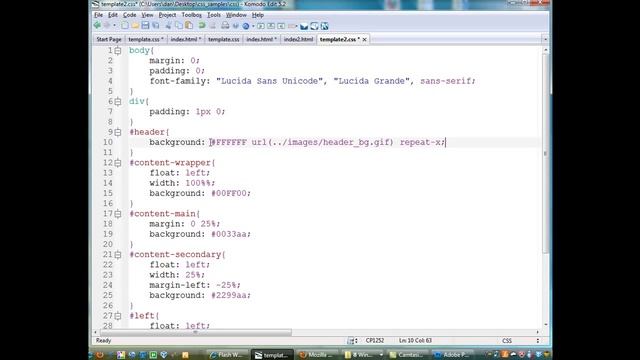Open the File menu
640x360 pixels.
pos(98,15)
